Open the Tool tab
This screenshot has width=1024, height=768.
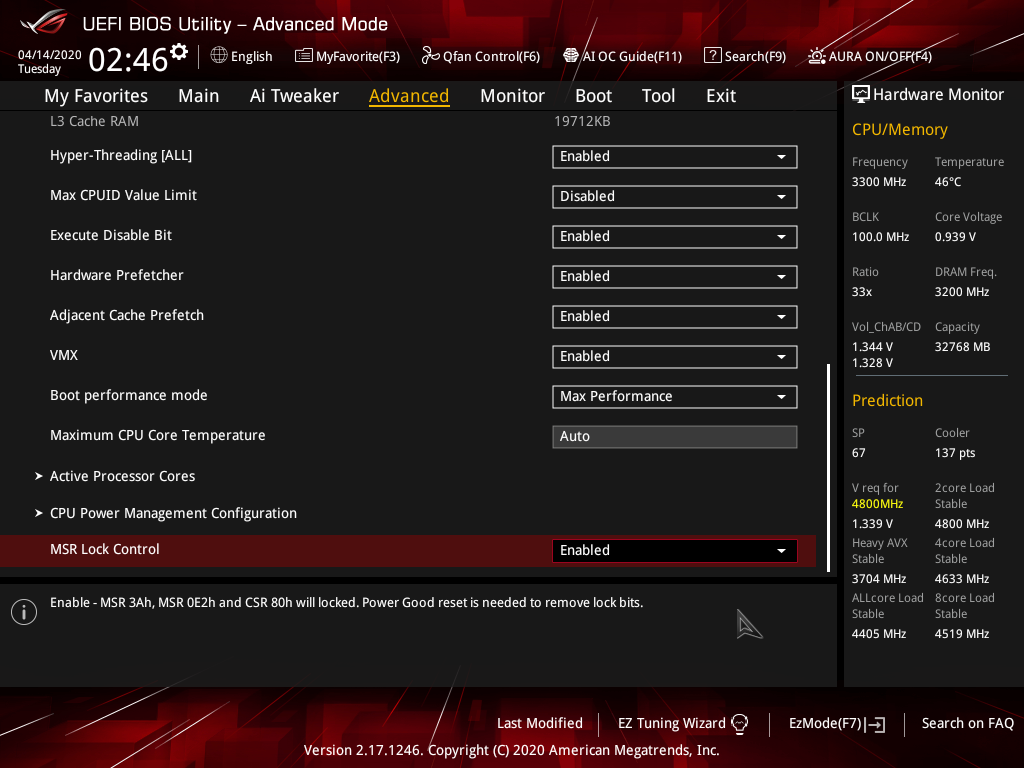[x=658, y=96]
